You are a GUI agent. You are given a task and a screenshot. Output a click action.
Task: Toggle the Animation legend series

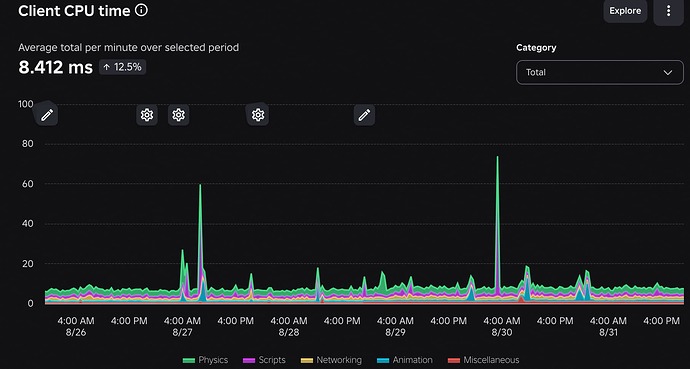tap(405, 360)
